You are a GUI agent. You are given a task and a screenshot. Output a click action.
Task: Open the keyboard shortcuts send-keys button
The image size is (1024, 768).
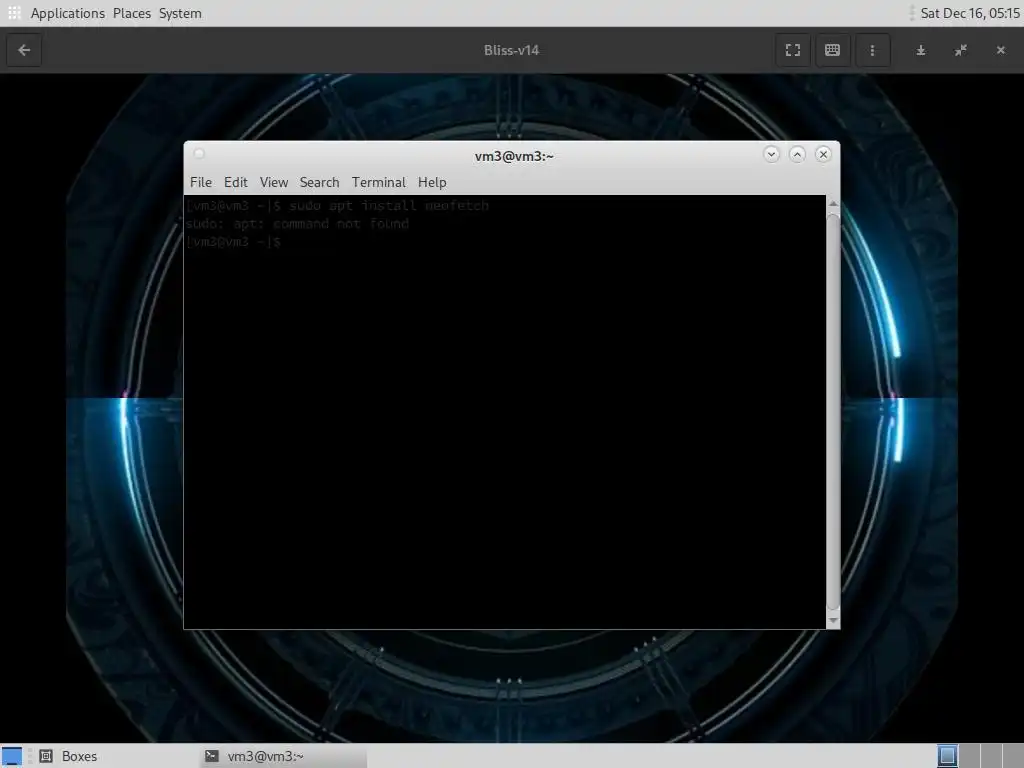[832, 50]
